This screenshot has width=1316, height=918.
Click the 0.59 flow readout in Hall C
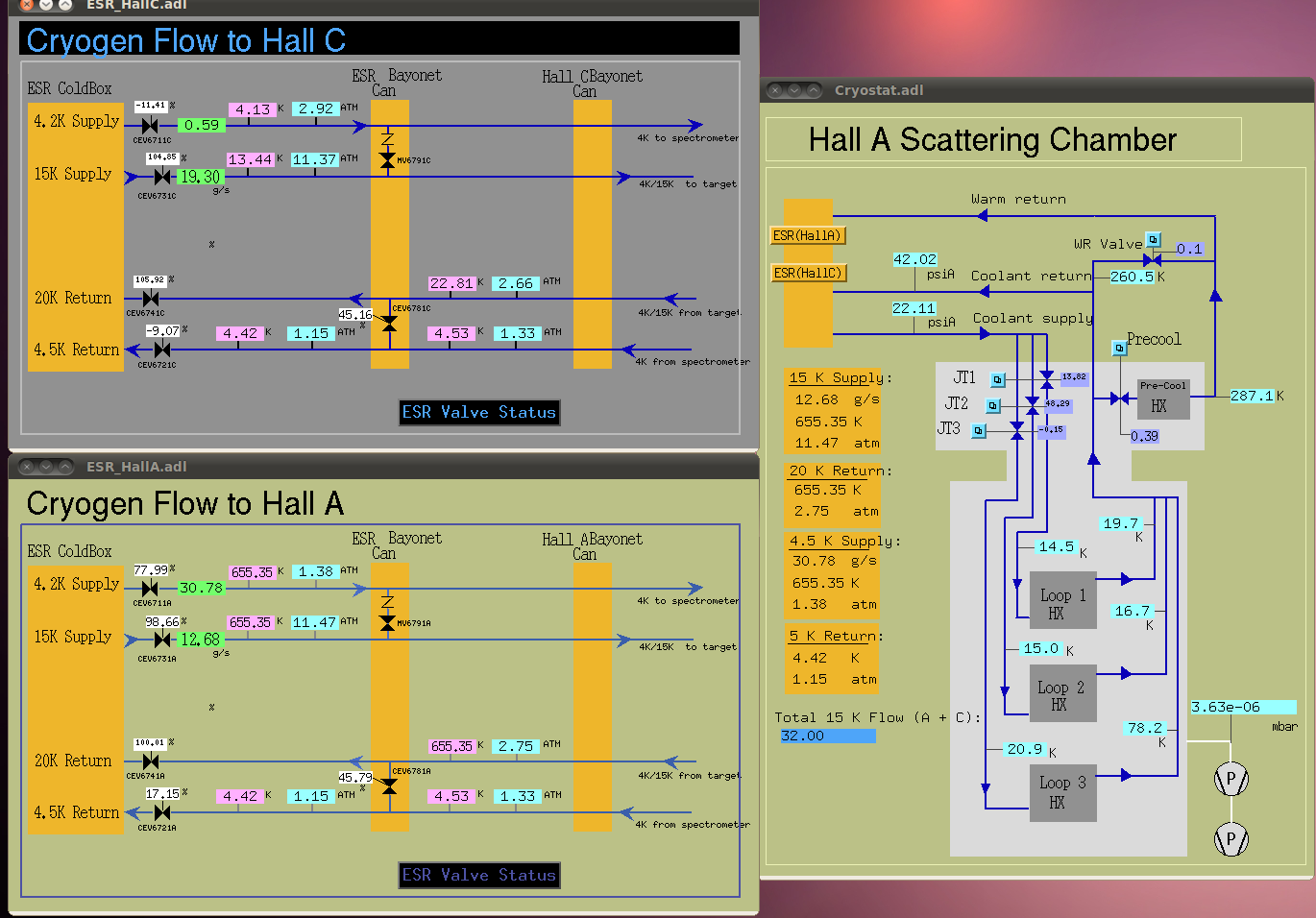[x=202, y=125]
